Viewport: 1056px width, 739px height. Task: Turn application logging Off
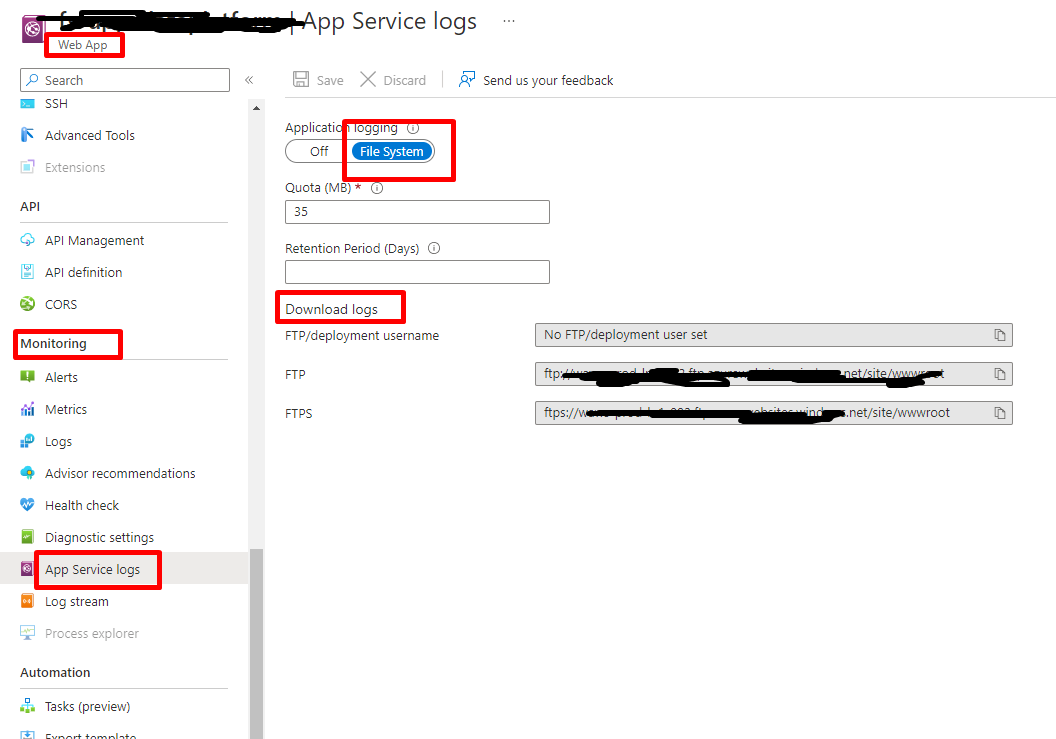tap(319, 152)
